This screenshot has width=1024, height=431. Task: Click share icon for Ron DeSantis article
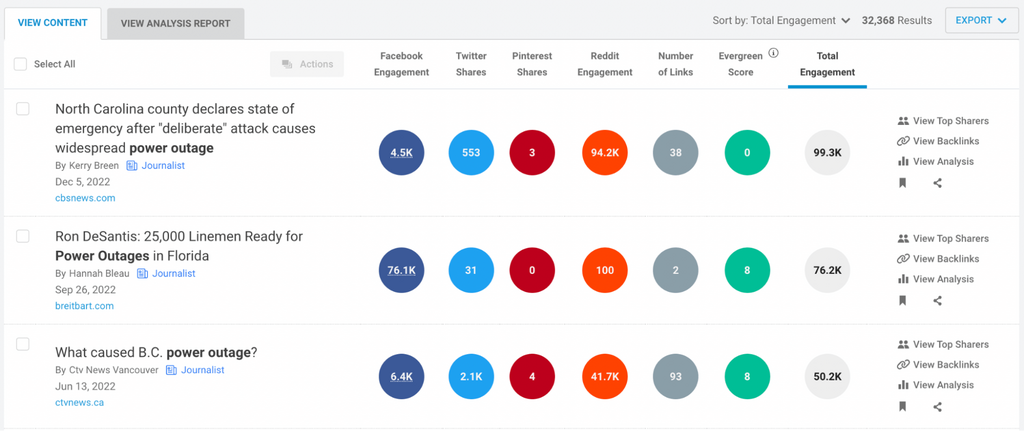coord(937,301)
